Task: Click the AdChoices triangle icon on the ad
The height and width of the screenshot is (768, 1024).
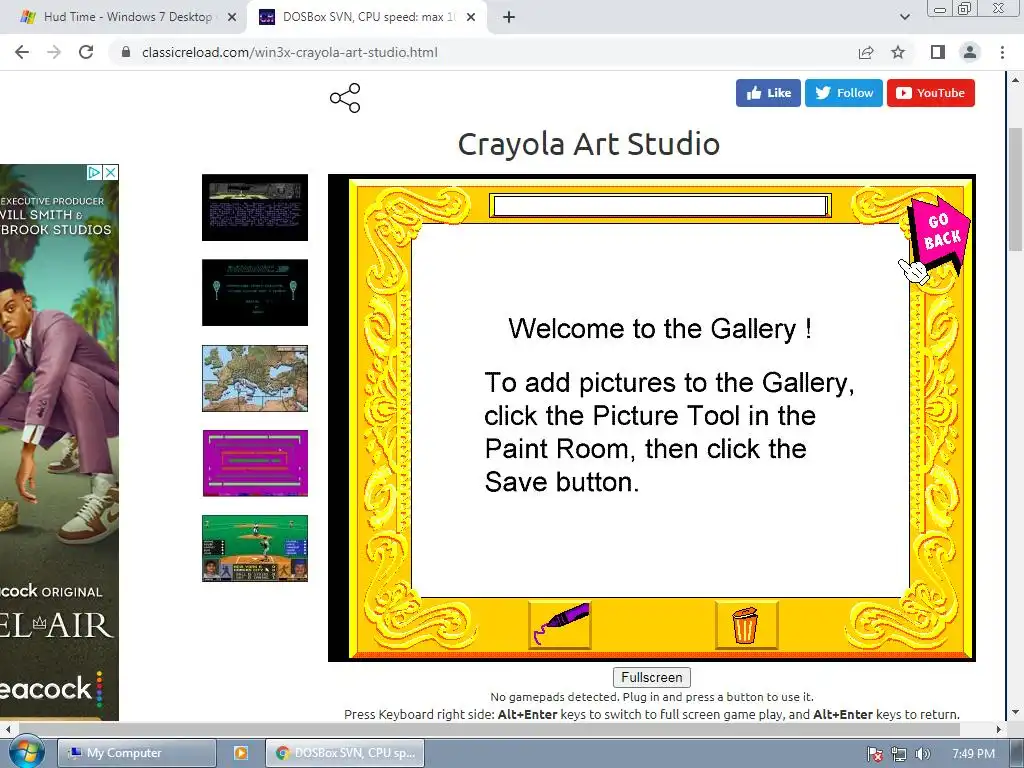Action: point(94,172)
